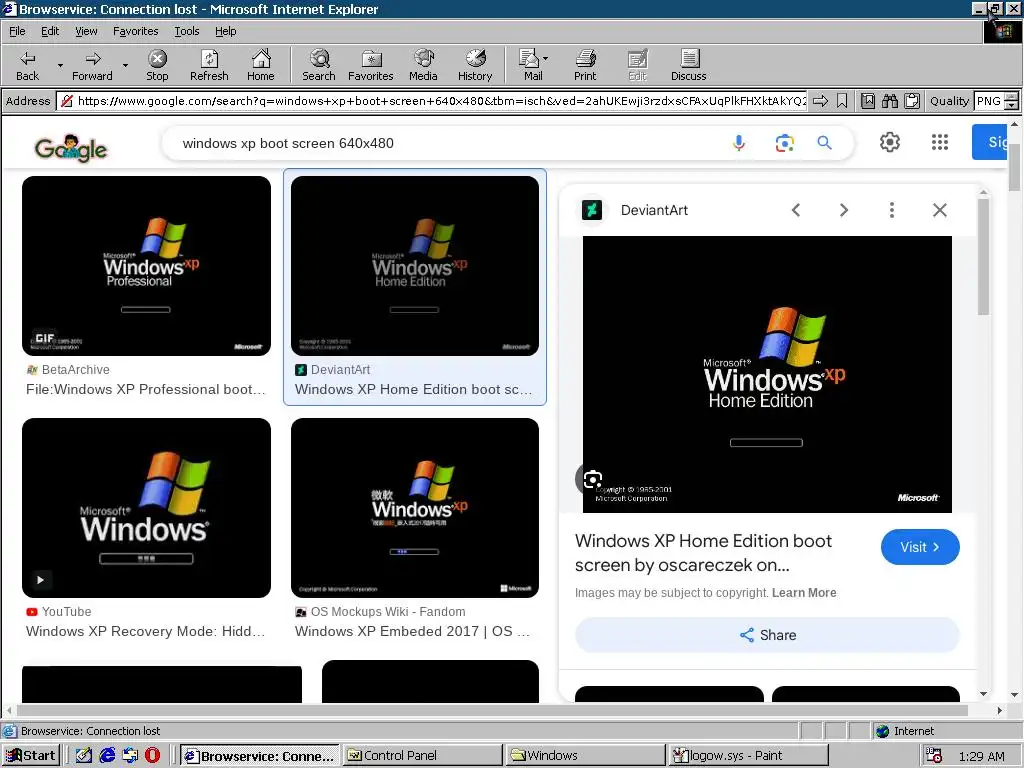Screen dimensions: 1024x768
Task: Switch to the Control Panel taskbar button
Action: [x=422, y=756]
